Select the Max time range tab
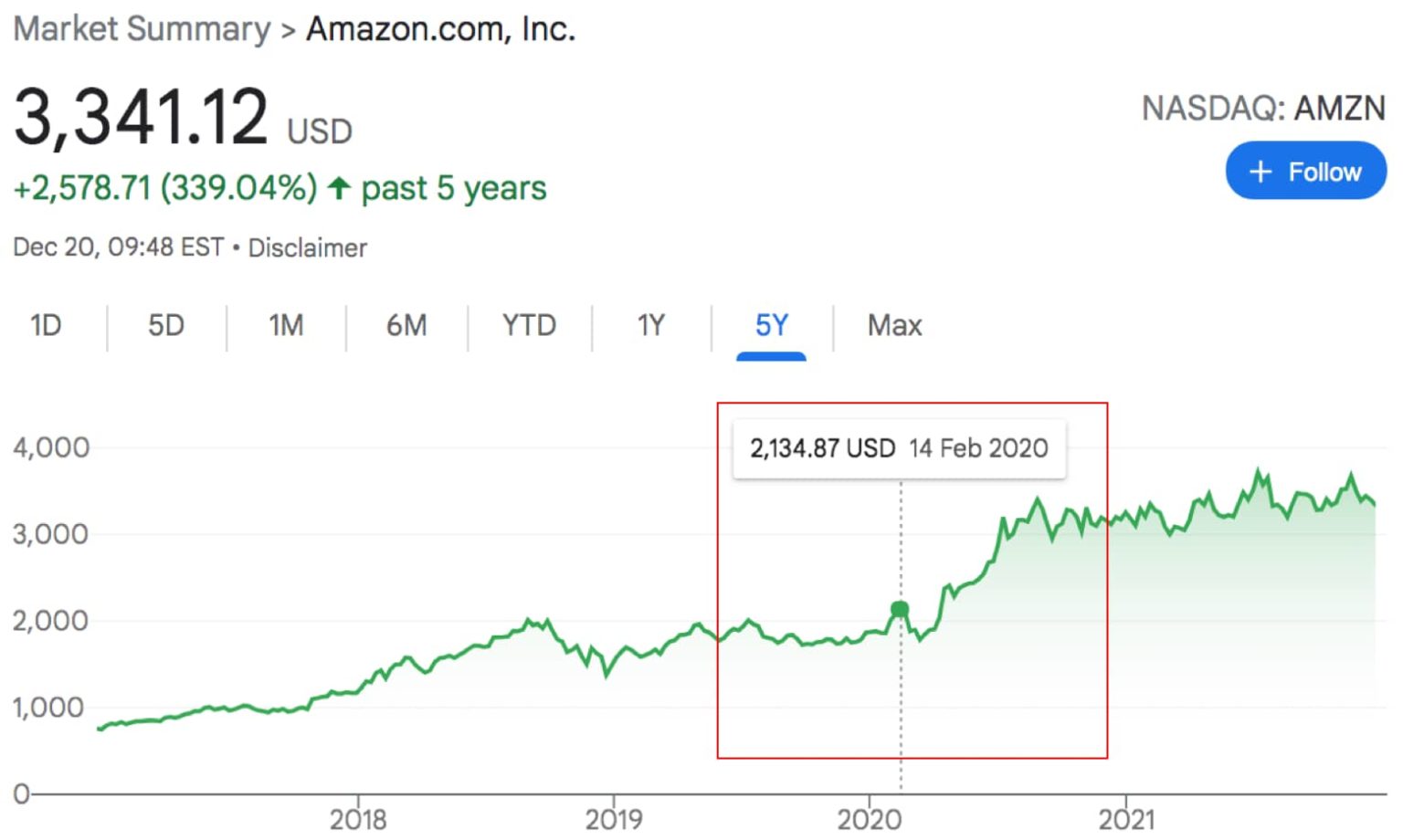Screen dimensions: 1403x840 893,325
